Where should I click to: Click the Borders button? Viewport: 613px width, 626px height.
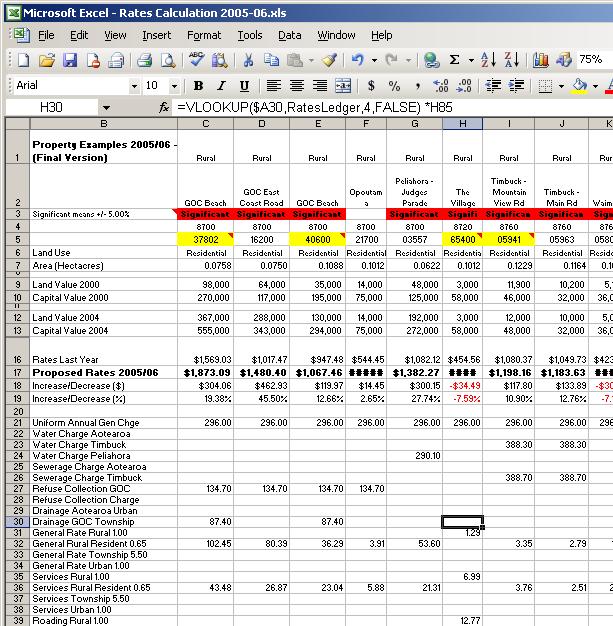545,85
